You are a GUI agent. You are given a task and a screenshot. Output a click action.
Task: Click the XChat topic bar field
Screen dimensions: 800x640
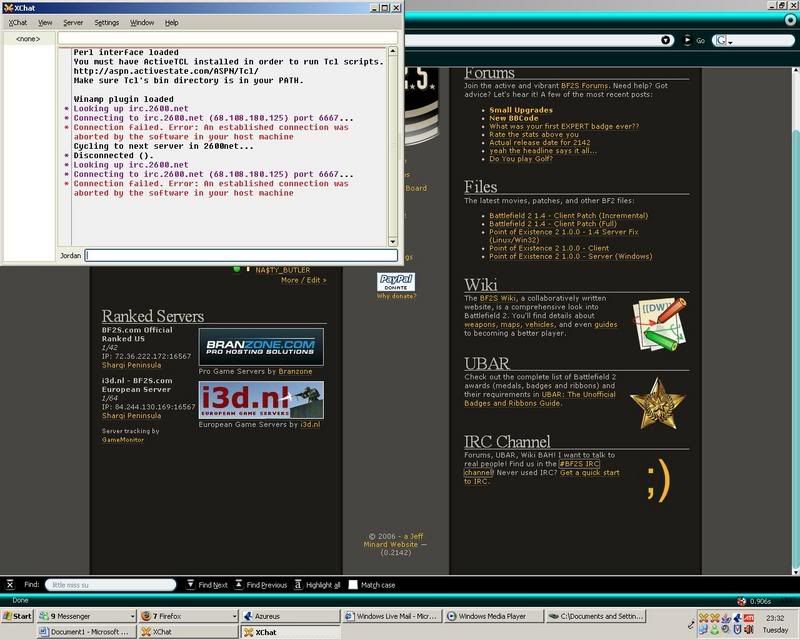228,38
